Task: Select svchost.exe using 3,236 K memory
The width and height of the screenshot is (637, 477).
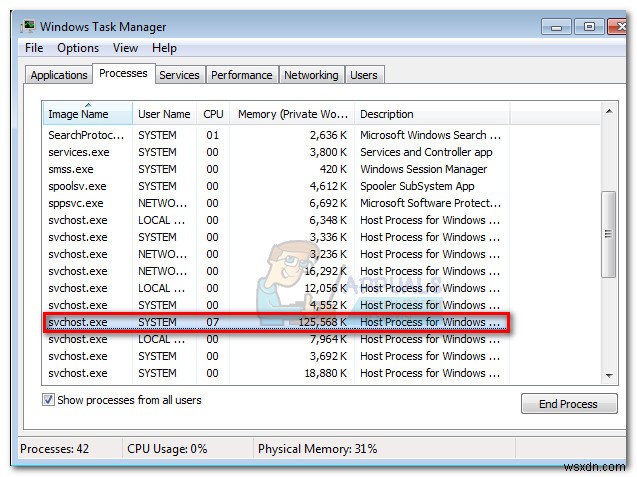Action: pos(276,254)
